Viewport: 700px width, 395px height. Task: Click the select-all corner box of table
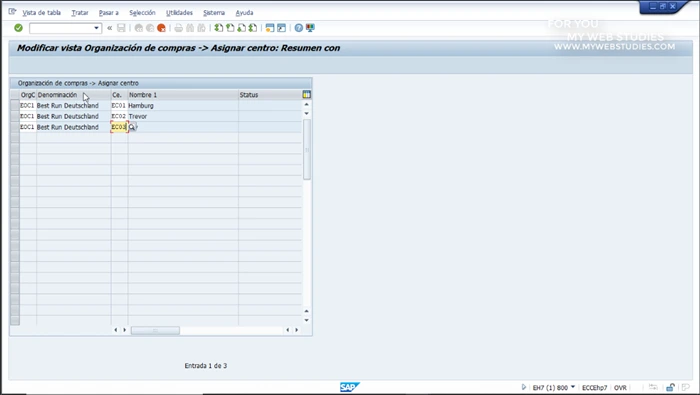(15, 95)
